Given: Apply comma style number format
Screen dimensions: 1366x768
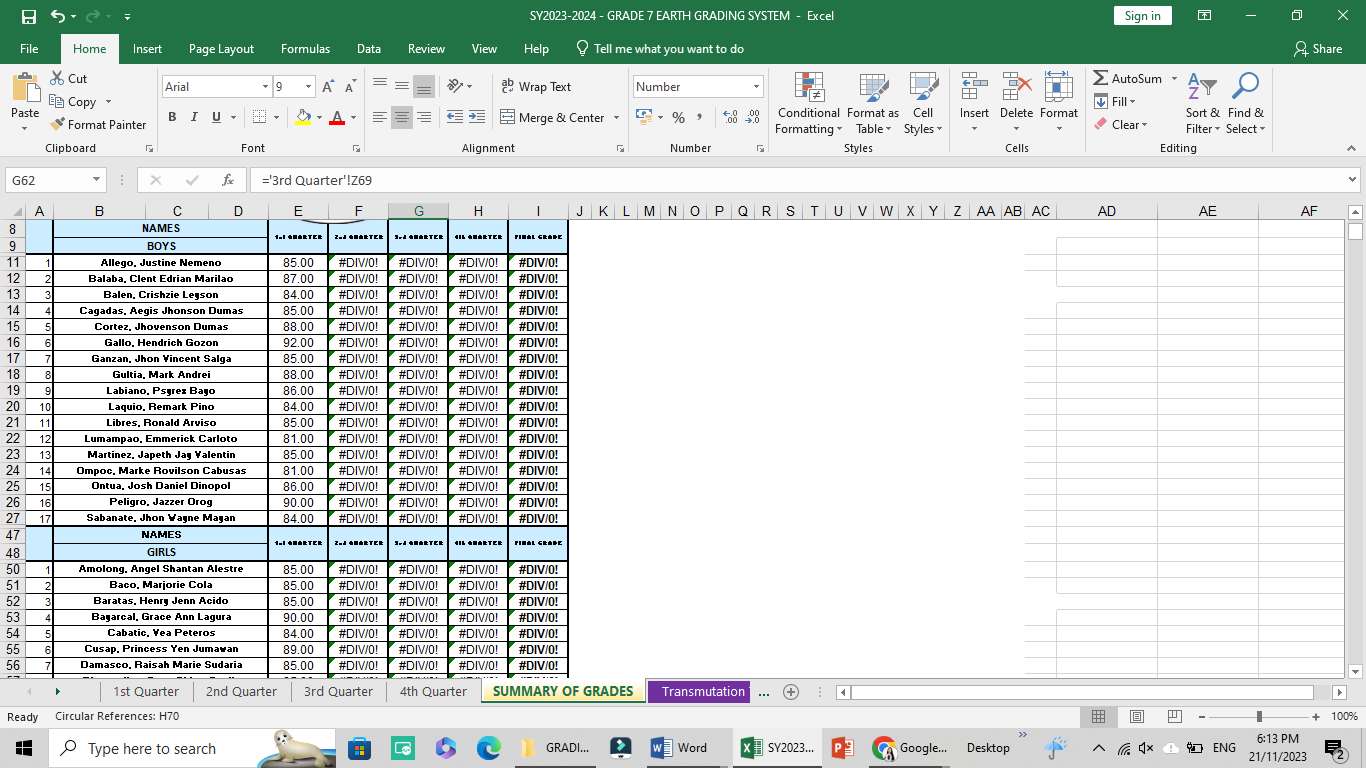Looking at the screenshot, I should tap(699, 117).
